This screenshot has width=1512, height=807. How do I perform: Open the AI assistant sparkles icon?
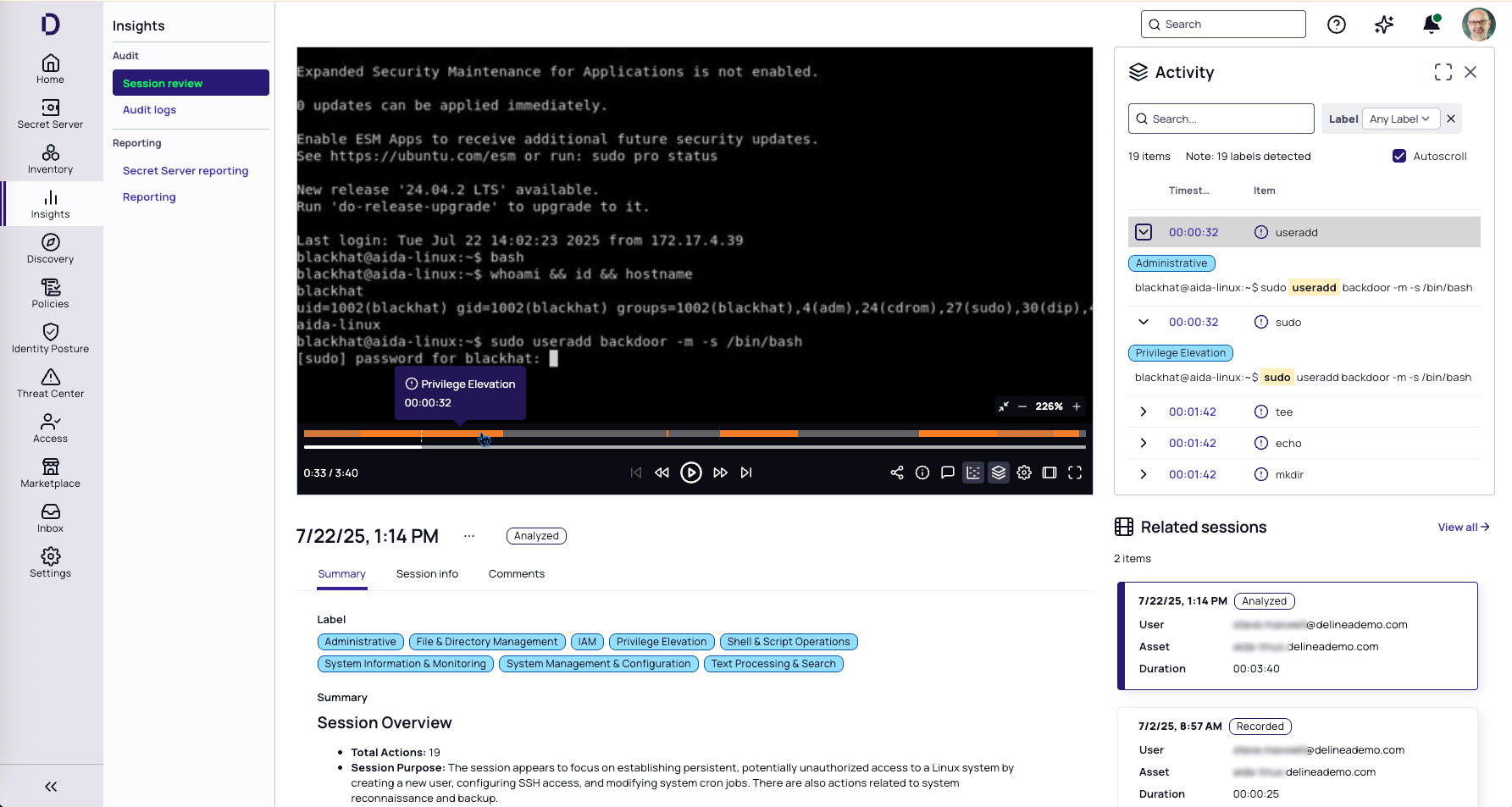point(1384,25)
